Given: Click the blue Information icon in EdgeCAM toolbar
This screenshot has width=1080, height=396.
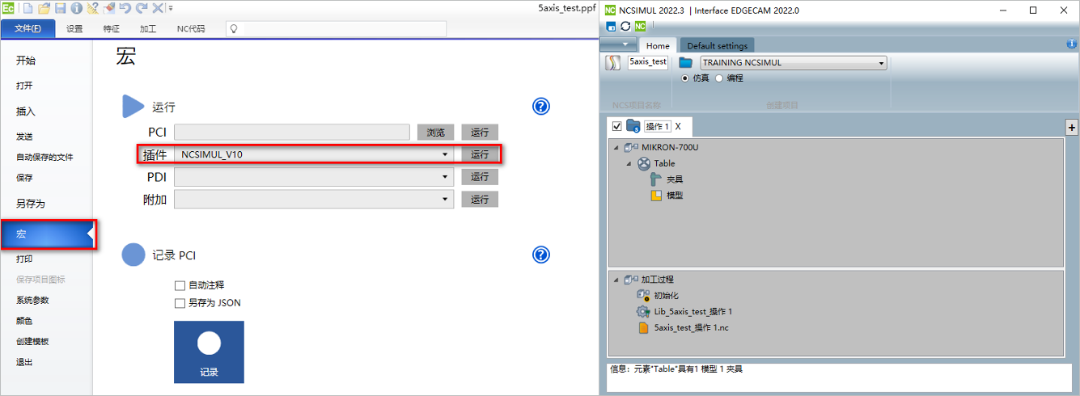Looking at the screenshot, I should tap(76, 8).
